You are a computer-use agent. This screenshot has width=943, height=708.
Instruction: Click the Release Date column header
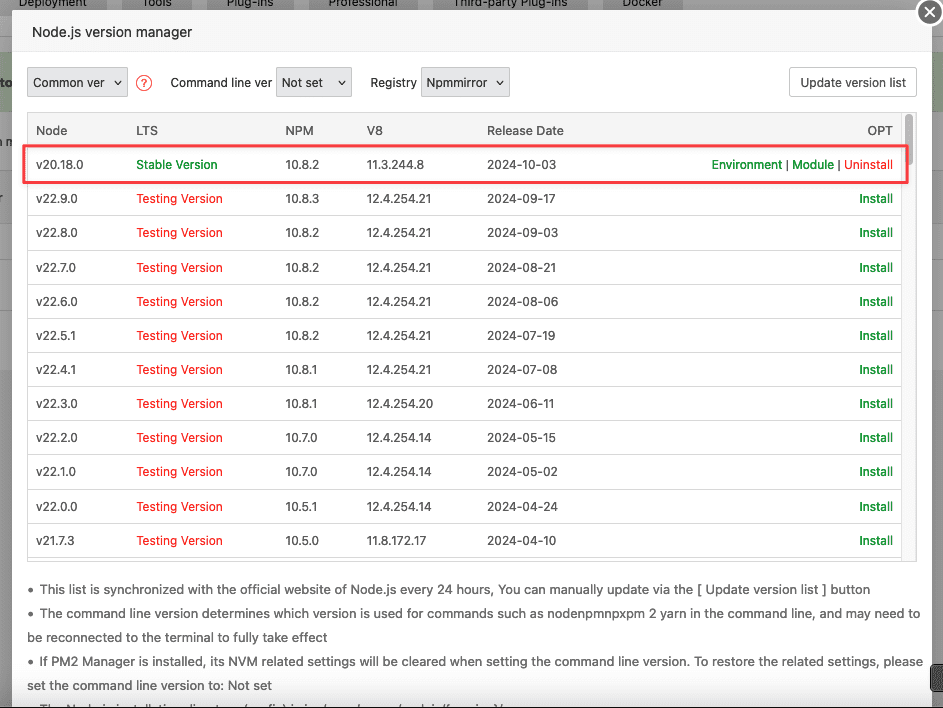(x=525, y=131)
